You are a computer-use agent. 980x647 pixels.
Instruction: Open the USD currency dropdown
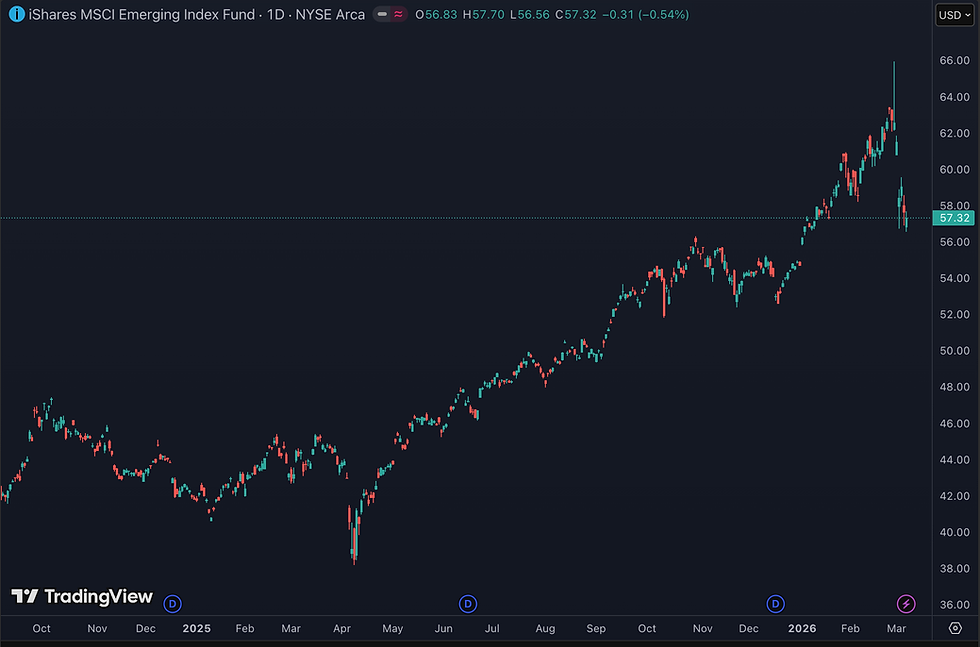(954, 15)
